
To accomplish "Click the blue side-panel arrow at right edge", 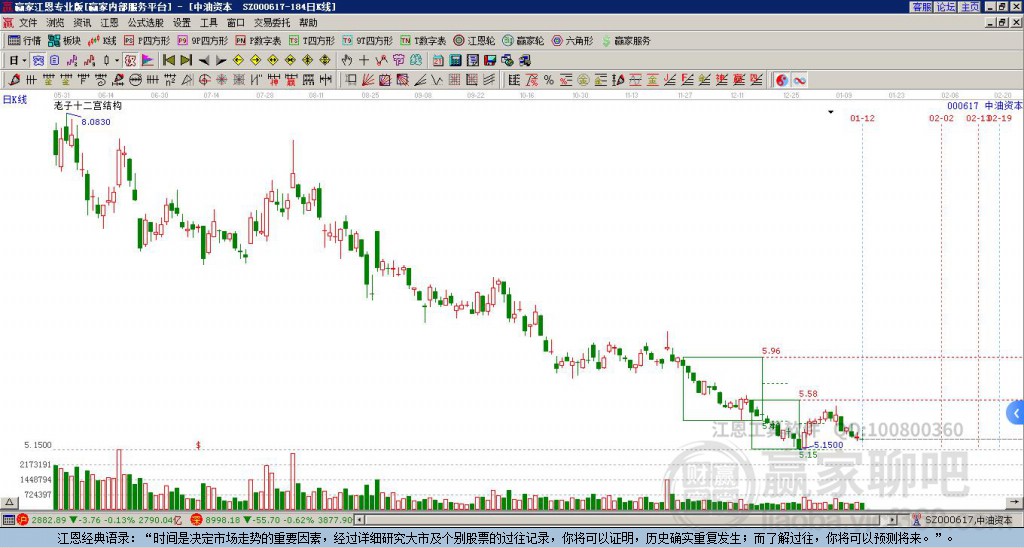I will pos(1017,412).
